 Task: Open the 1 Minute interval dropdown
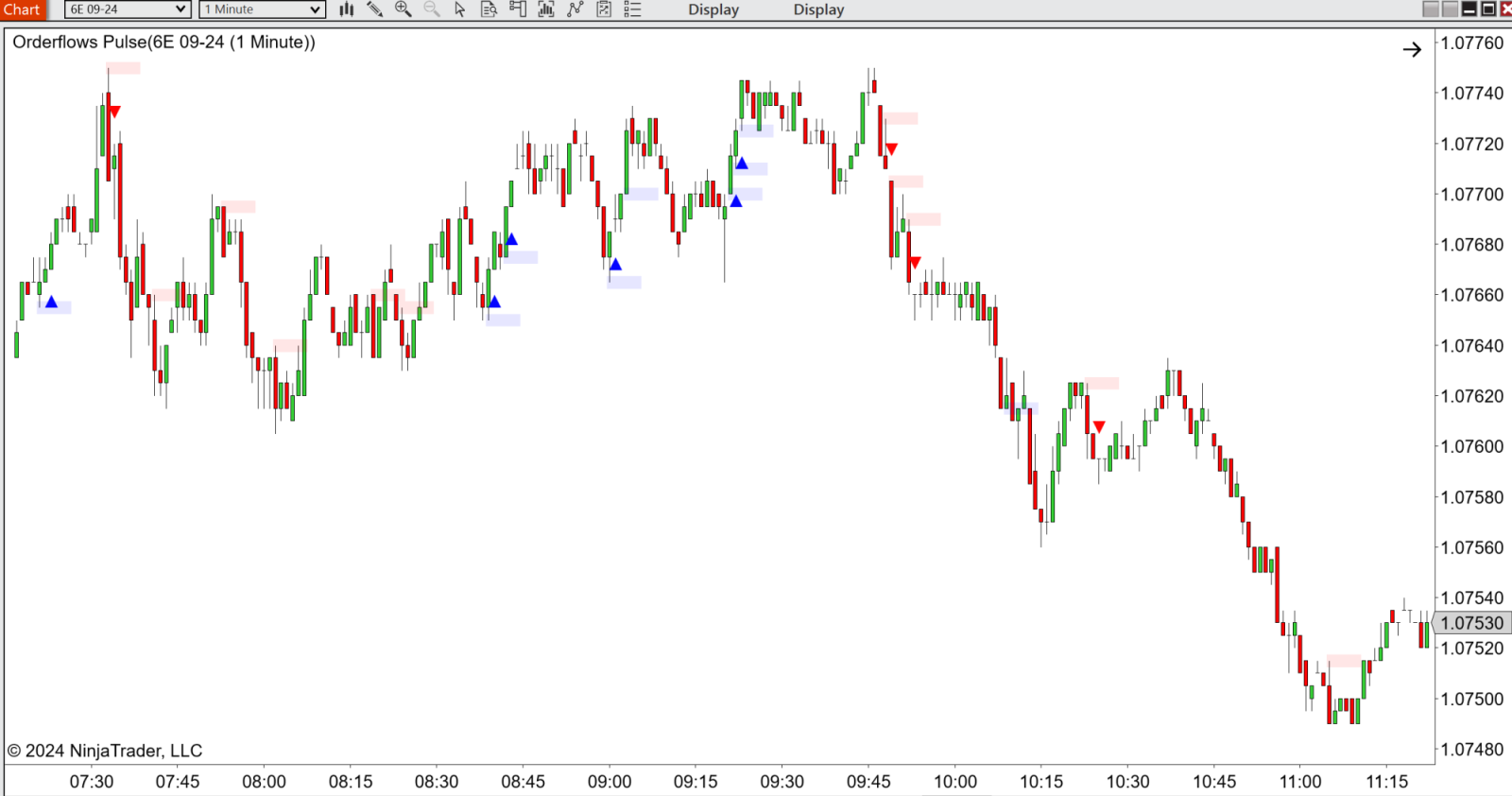coord(263,9)
